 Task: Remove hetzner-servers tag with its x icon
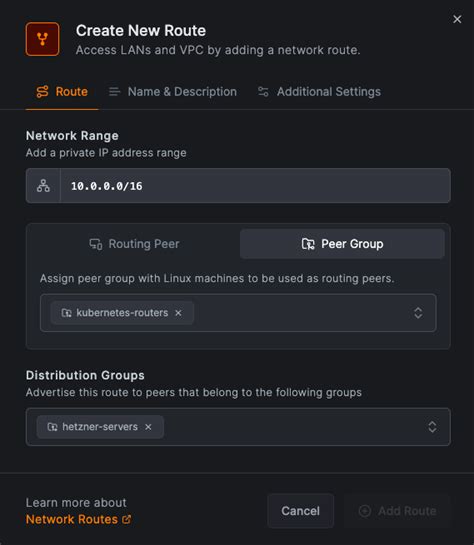(148, 427)
